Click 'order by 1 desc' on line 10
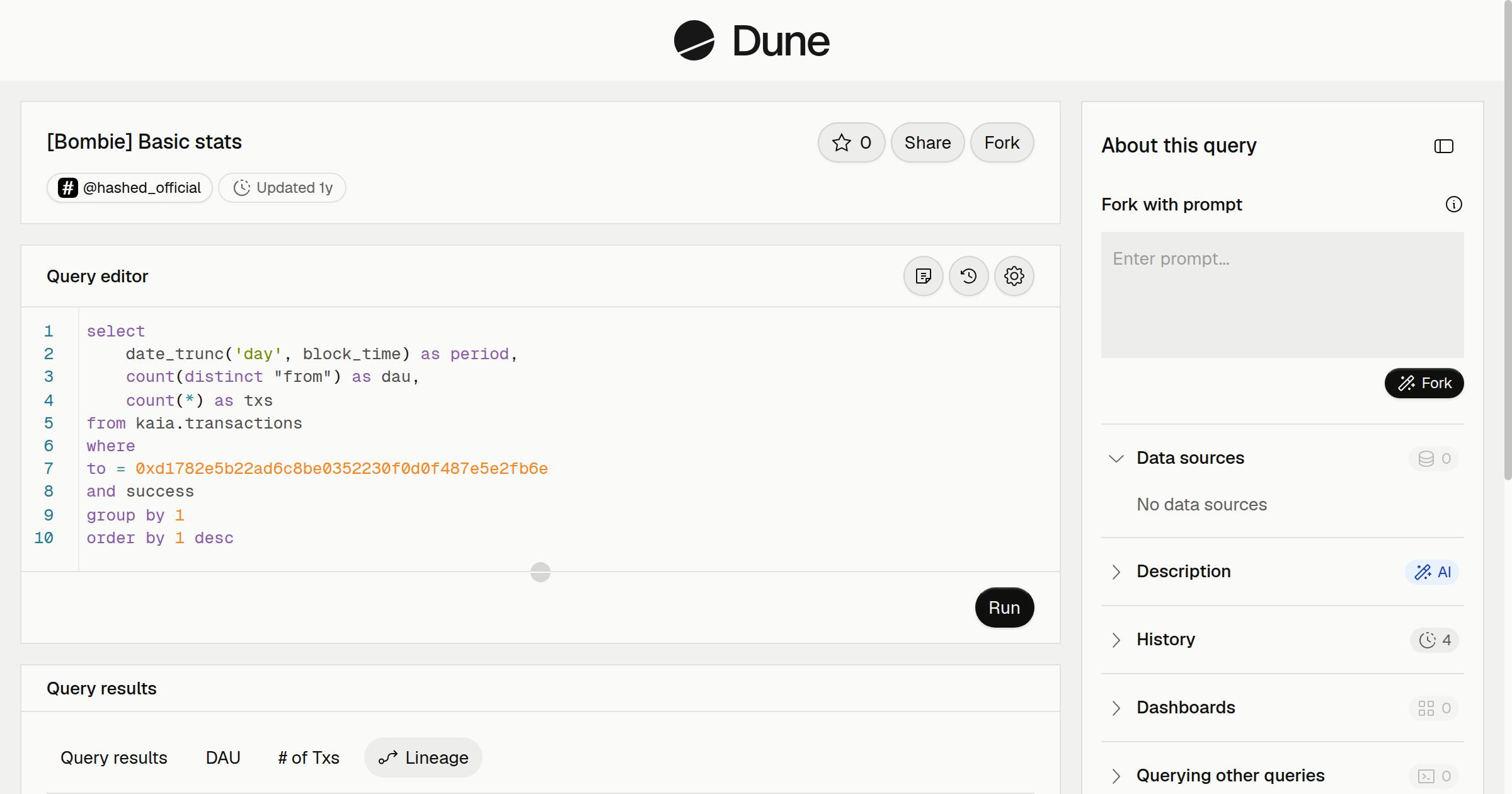 coord(160,538)
